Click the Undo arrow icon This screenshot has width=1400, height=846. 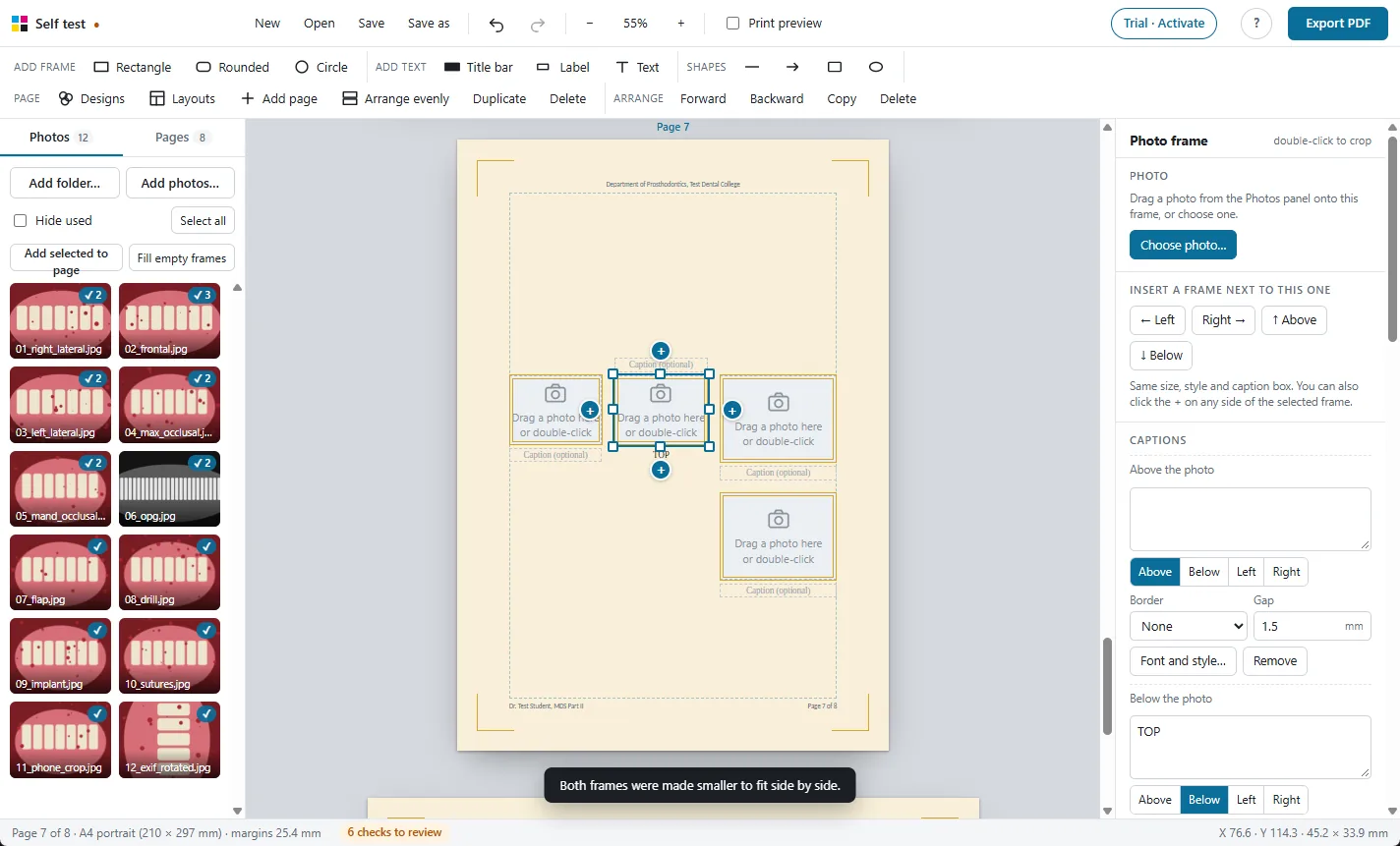coord(496,24)
